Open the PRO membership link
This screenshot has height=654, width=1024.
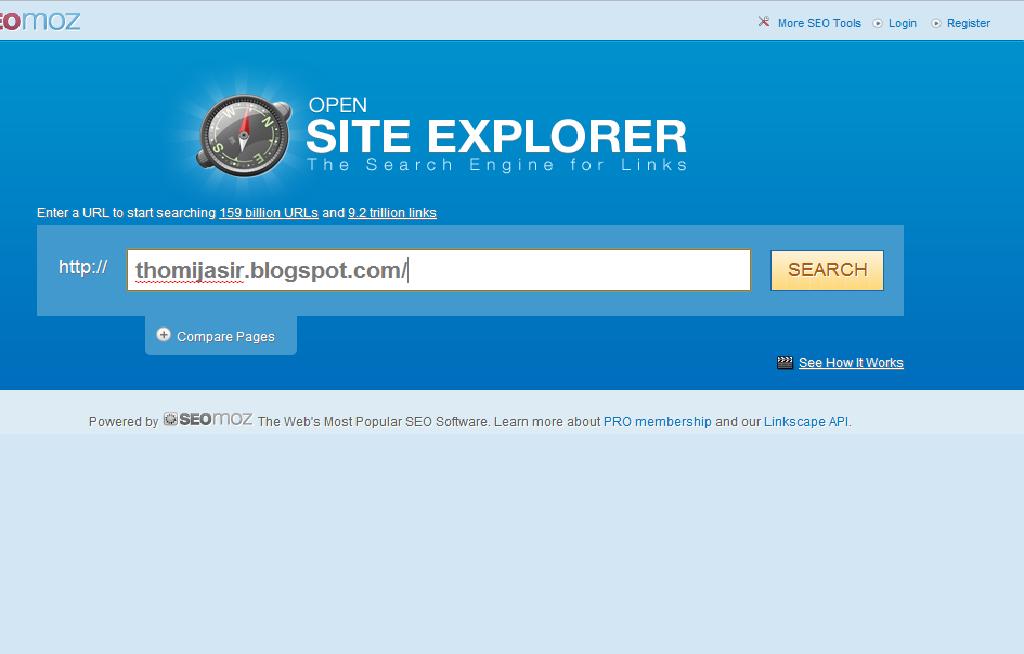pyautogui.click(x=657, y=422)
